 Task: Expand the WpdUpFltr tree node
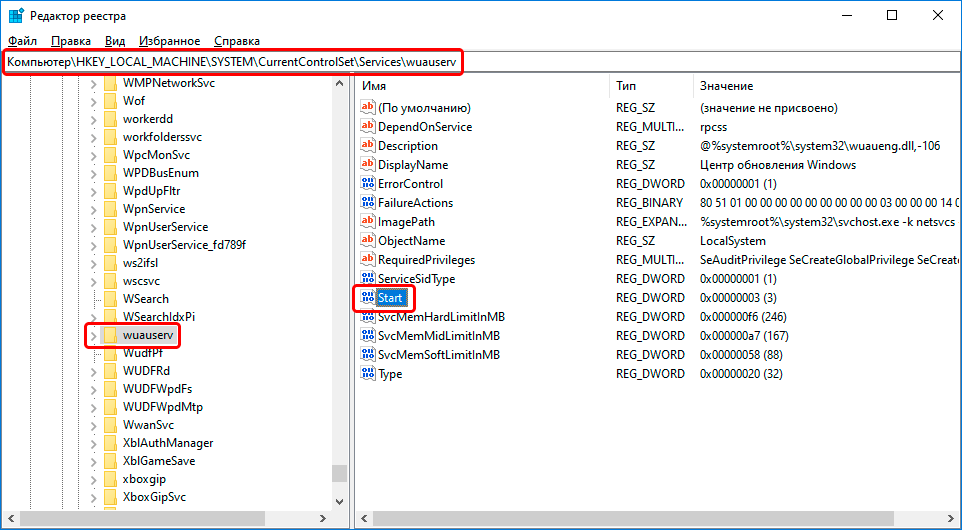[x=93, y=191]
